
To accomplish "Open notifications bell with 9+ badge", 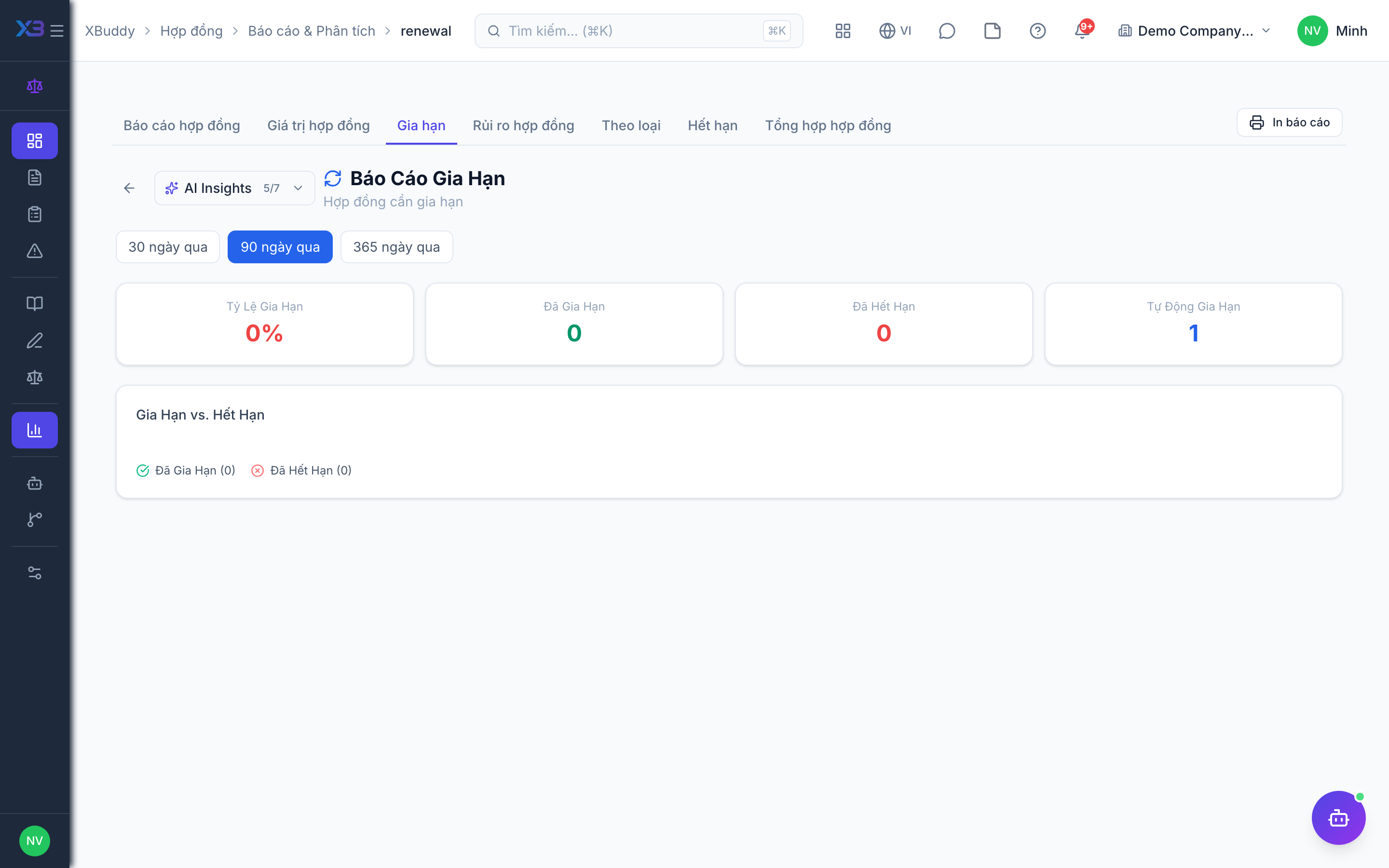I will [1082, 30].
